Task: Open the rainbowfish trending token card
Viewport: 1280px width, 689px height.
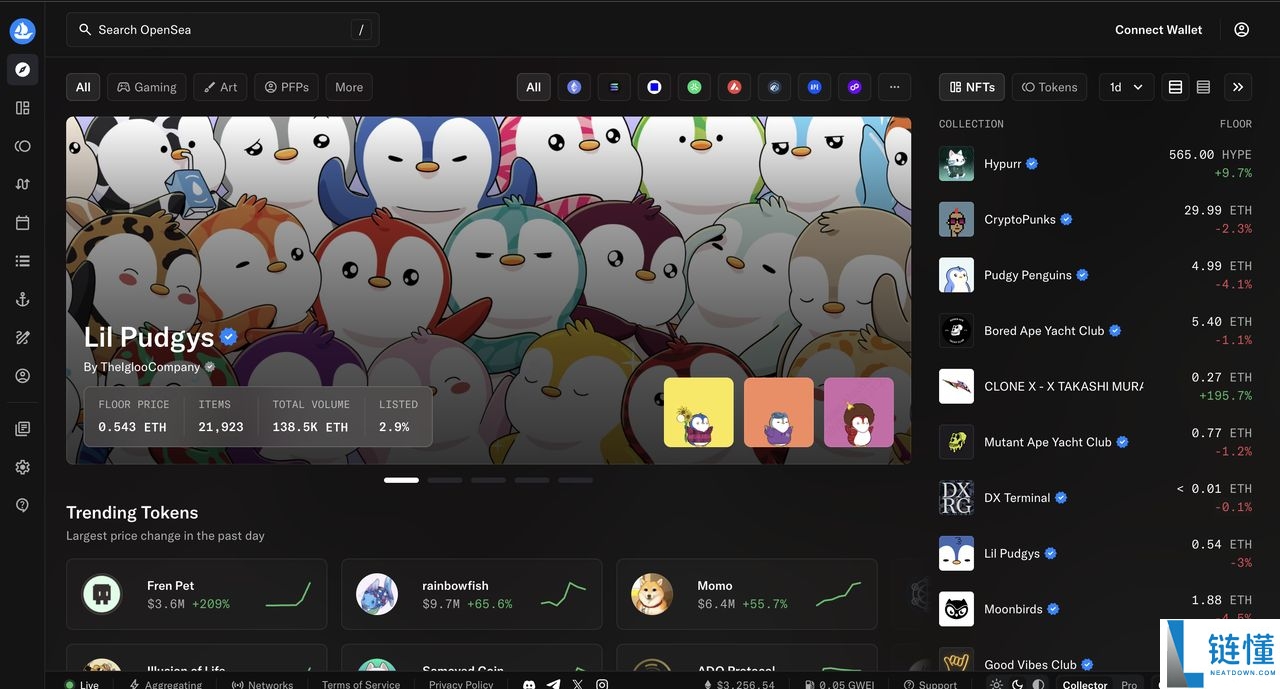Action: pyautogui.click(x=471, y=594)
